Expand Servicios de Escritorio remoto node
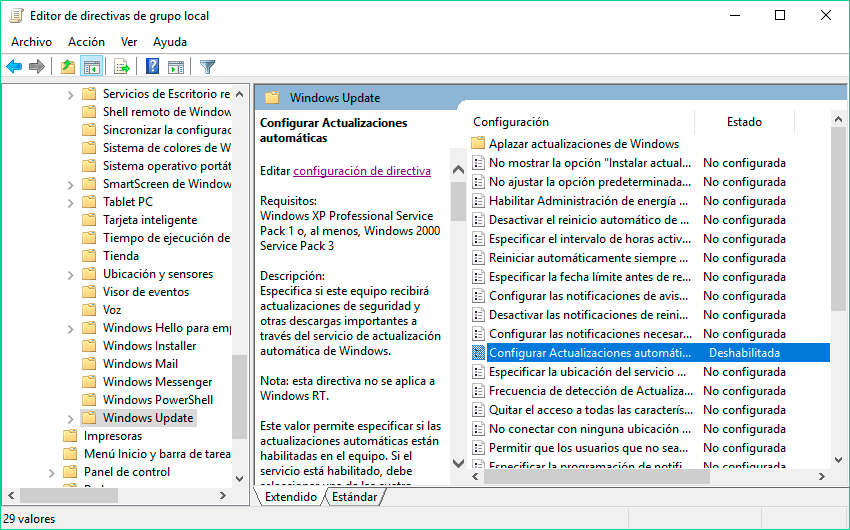 [70, 95]
